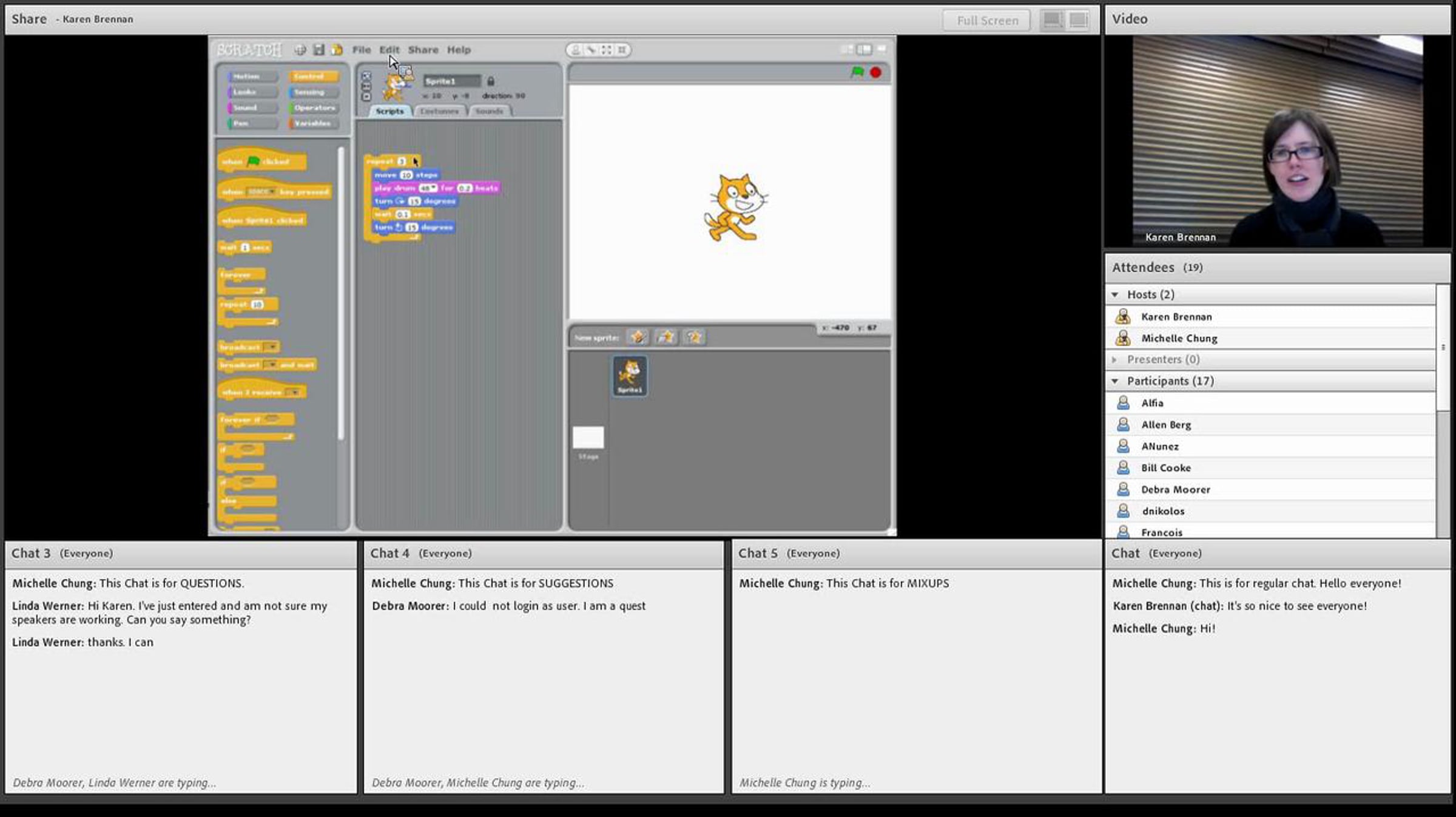Select second layout toggle beside Full Screen

point(1078,20)
